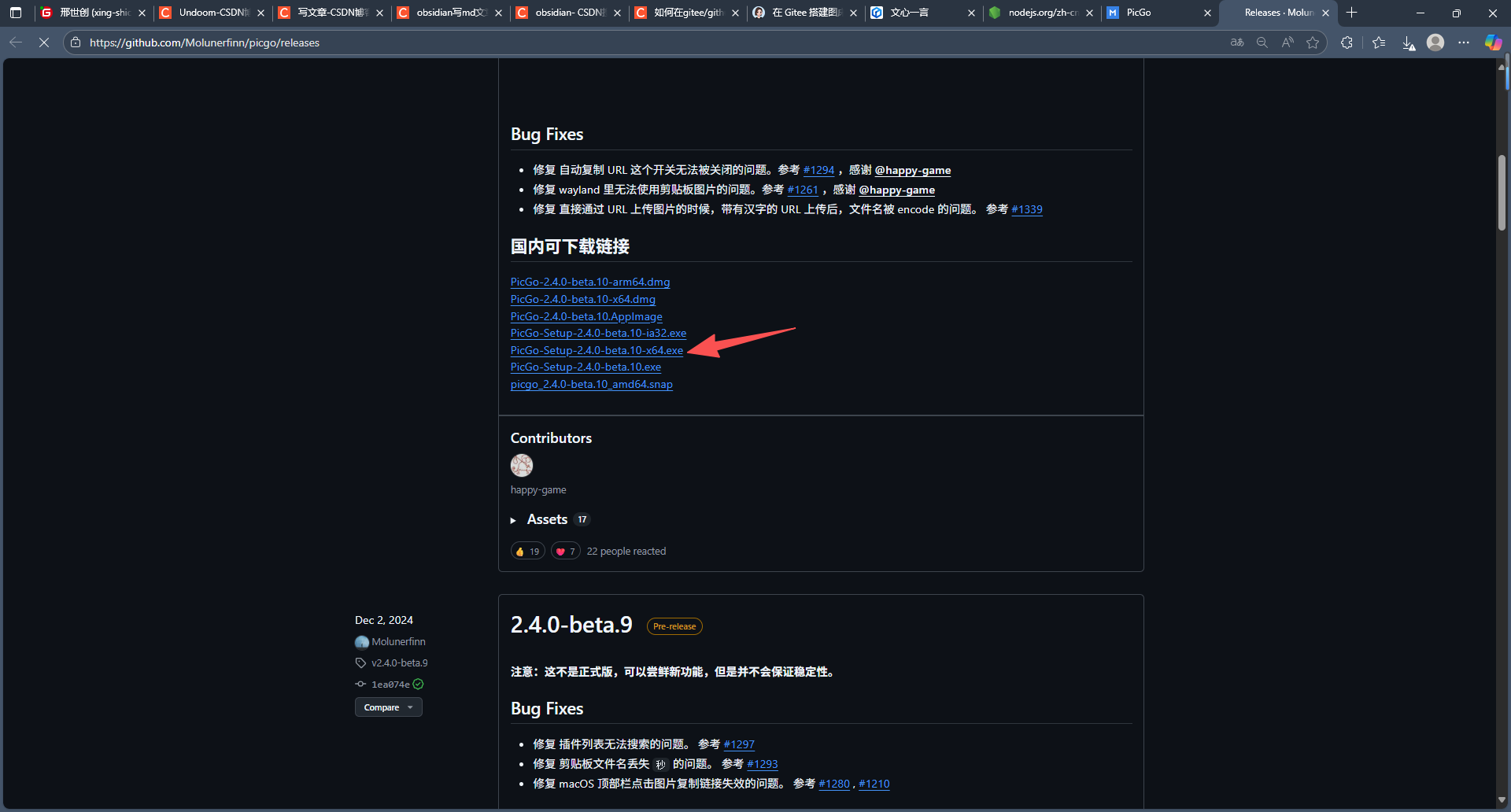Open issue #1297 link

click(x=739, y=744)
